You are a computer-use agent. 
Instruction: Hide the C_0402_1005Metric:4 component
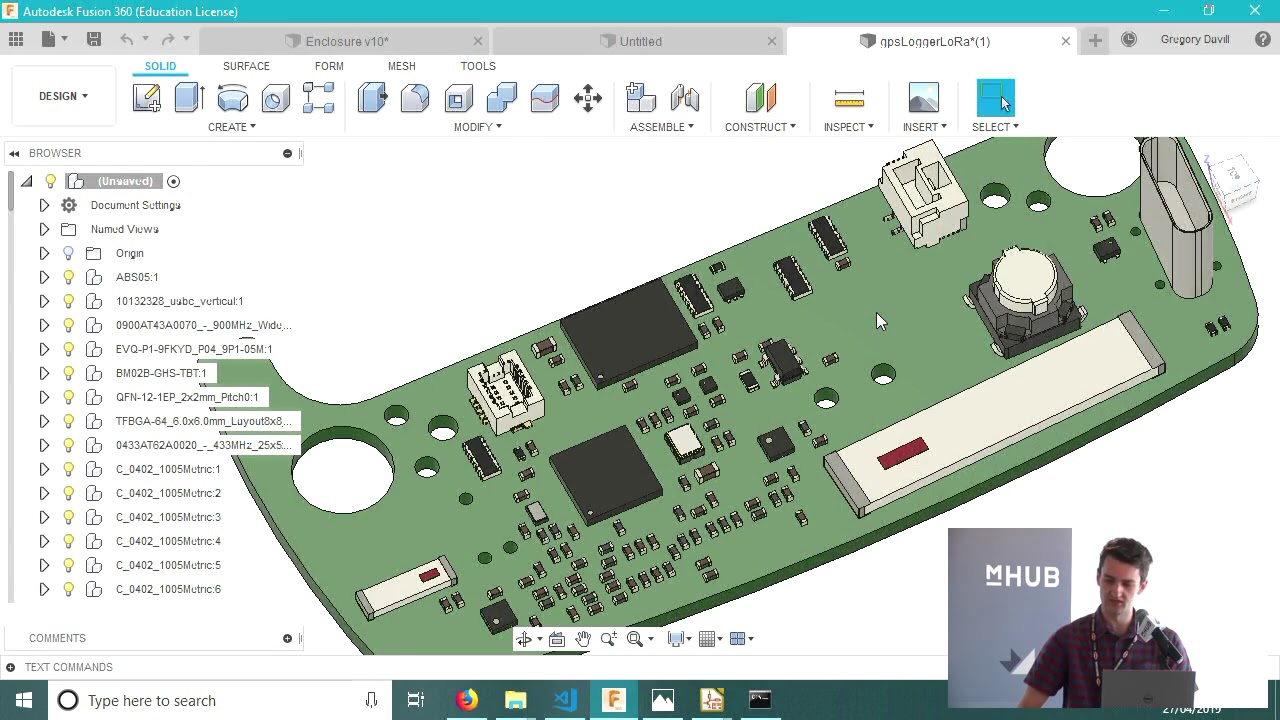(68, 541)
